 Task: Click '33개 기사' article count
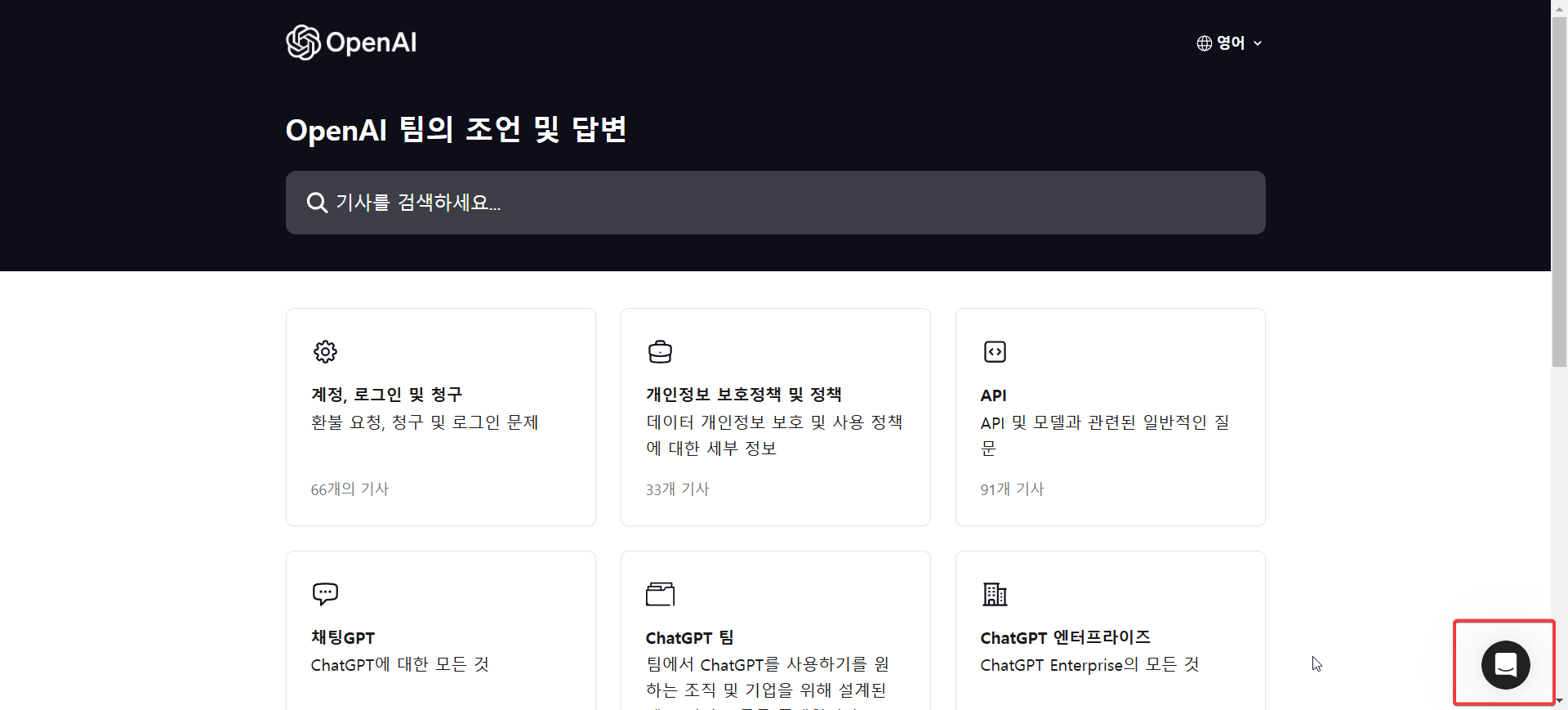678,489
